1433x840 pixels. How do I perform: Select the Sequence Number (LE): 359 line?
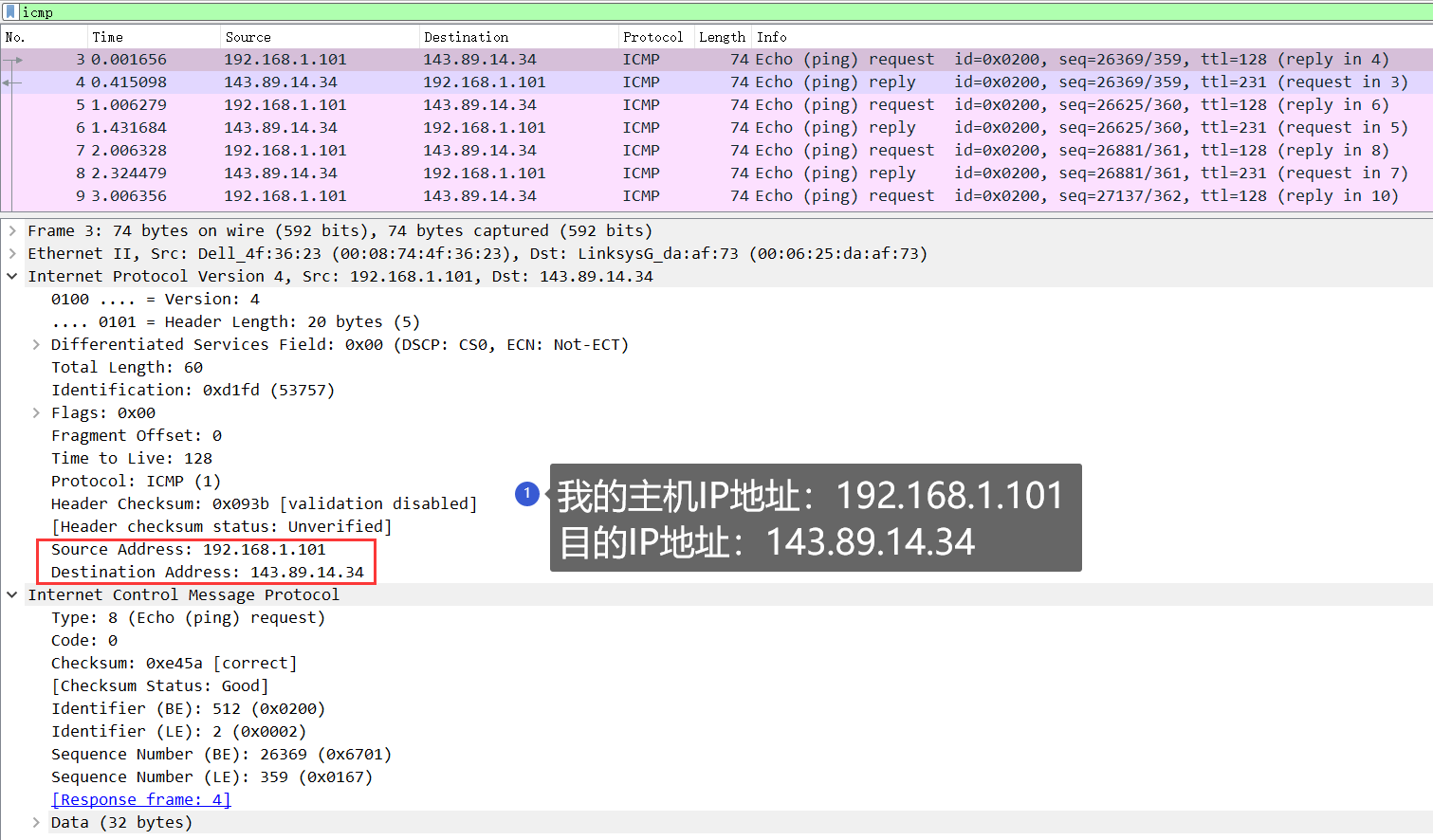coord(212,776)
